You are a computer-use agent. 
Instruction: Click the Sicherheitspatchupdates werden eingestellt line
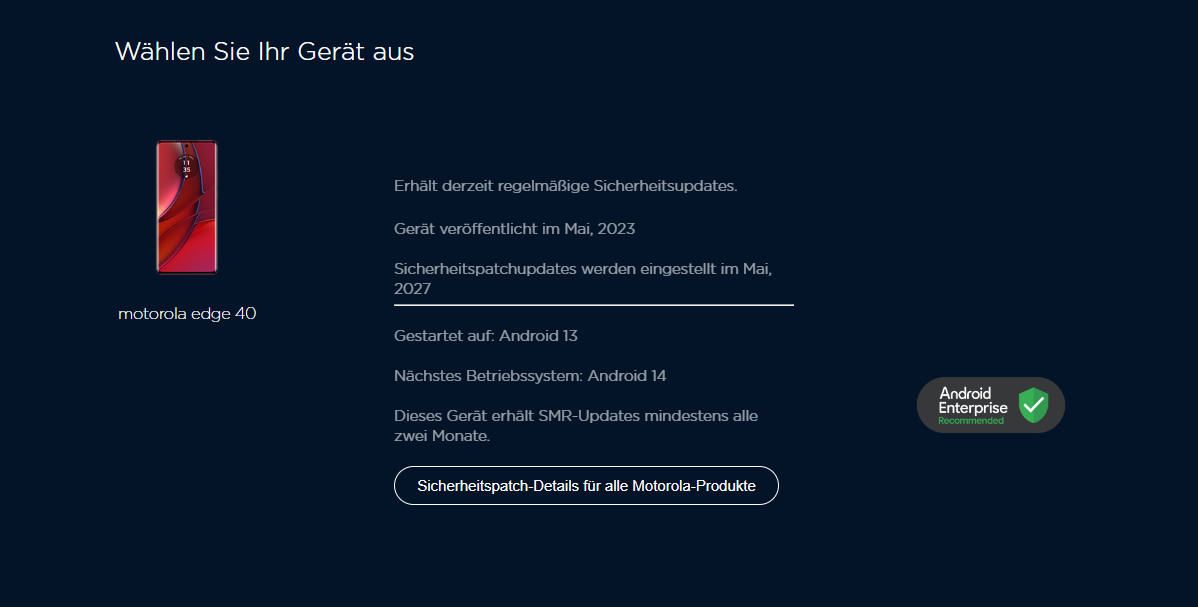[x=583, y=269]
